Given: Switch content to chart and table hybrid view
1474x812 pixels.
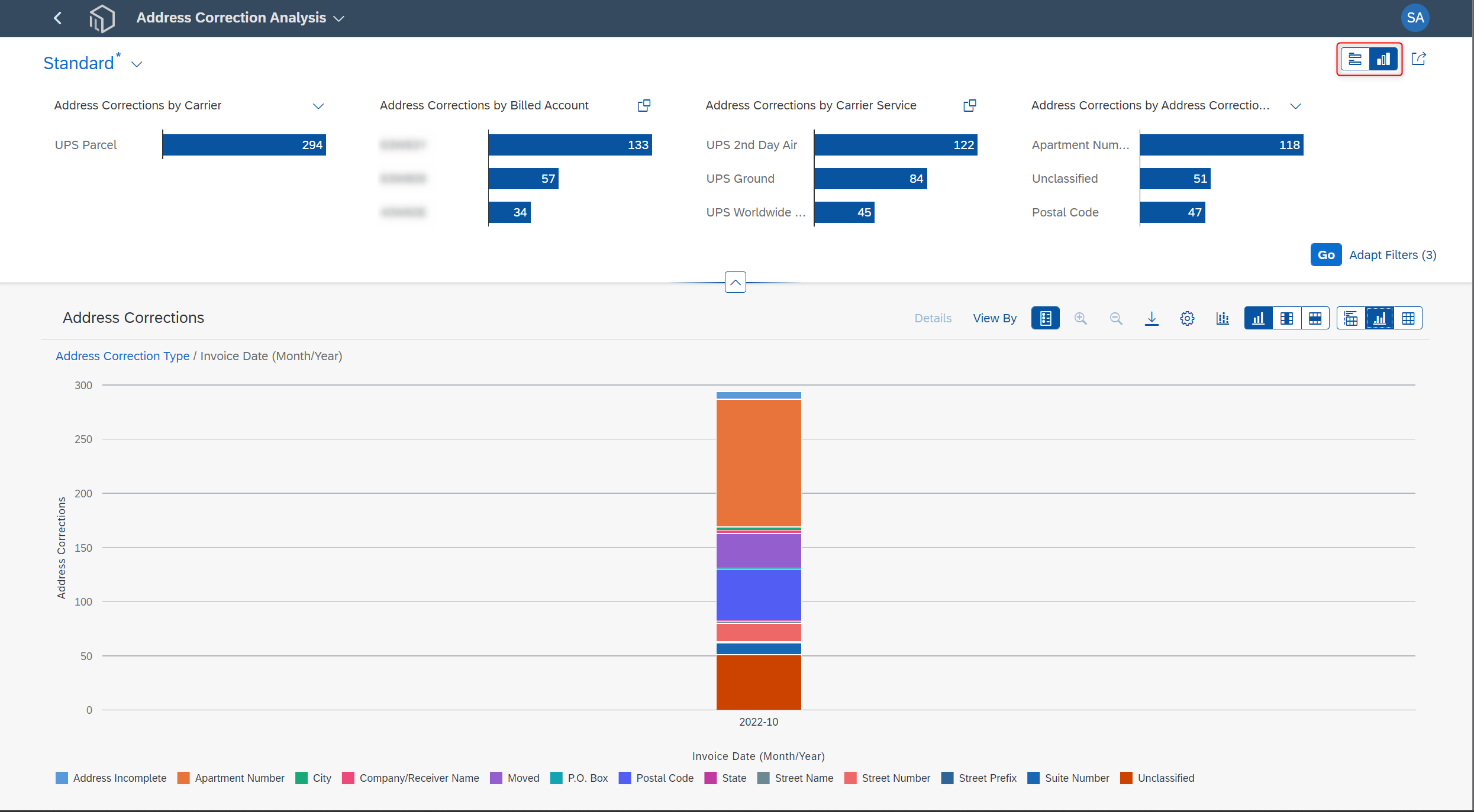Looking at the screenshot, I should [1351, 318].
